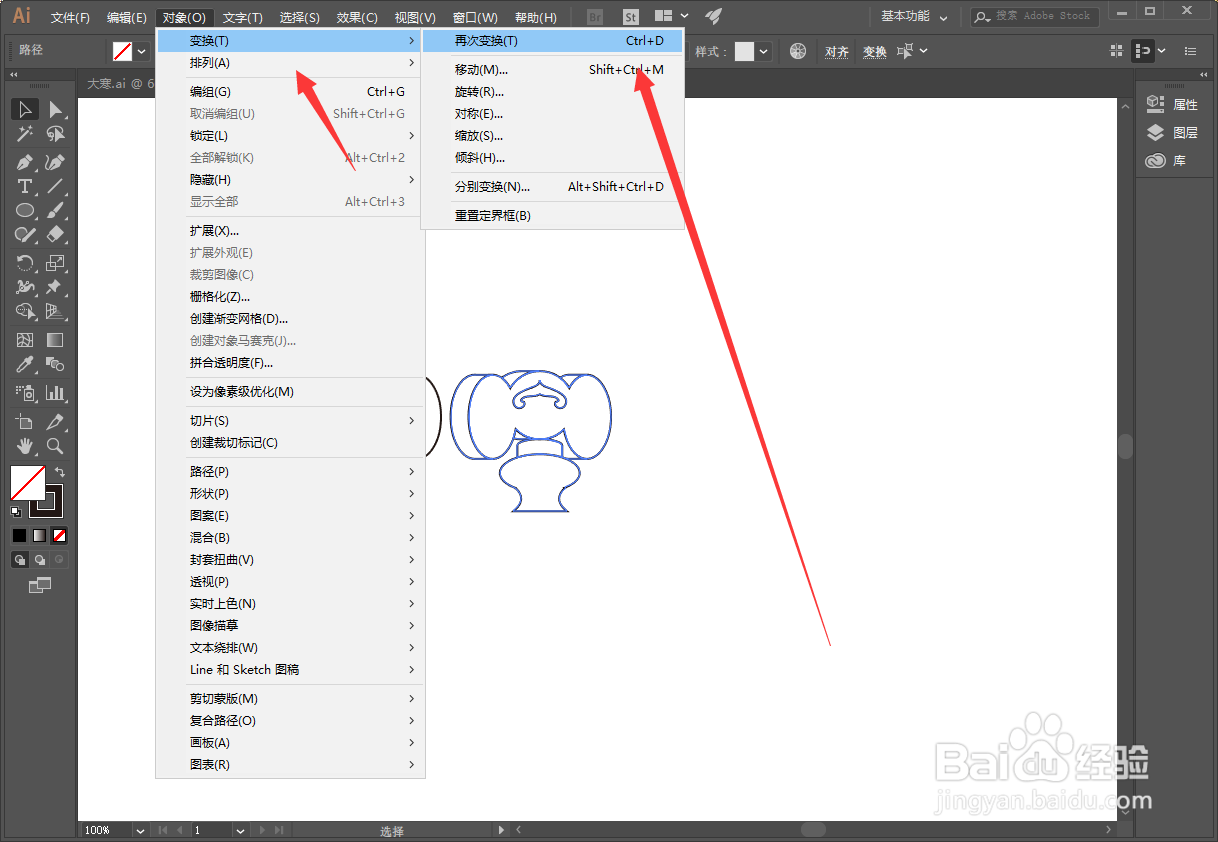The height and width of the screenshot is (842, 1218).
Task: Click the control bar fill swatch
Action: pos(122,51)
